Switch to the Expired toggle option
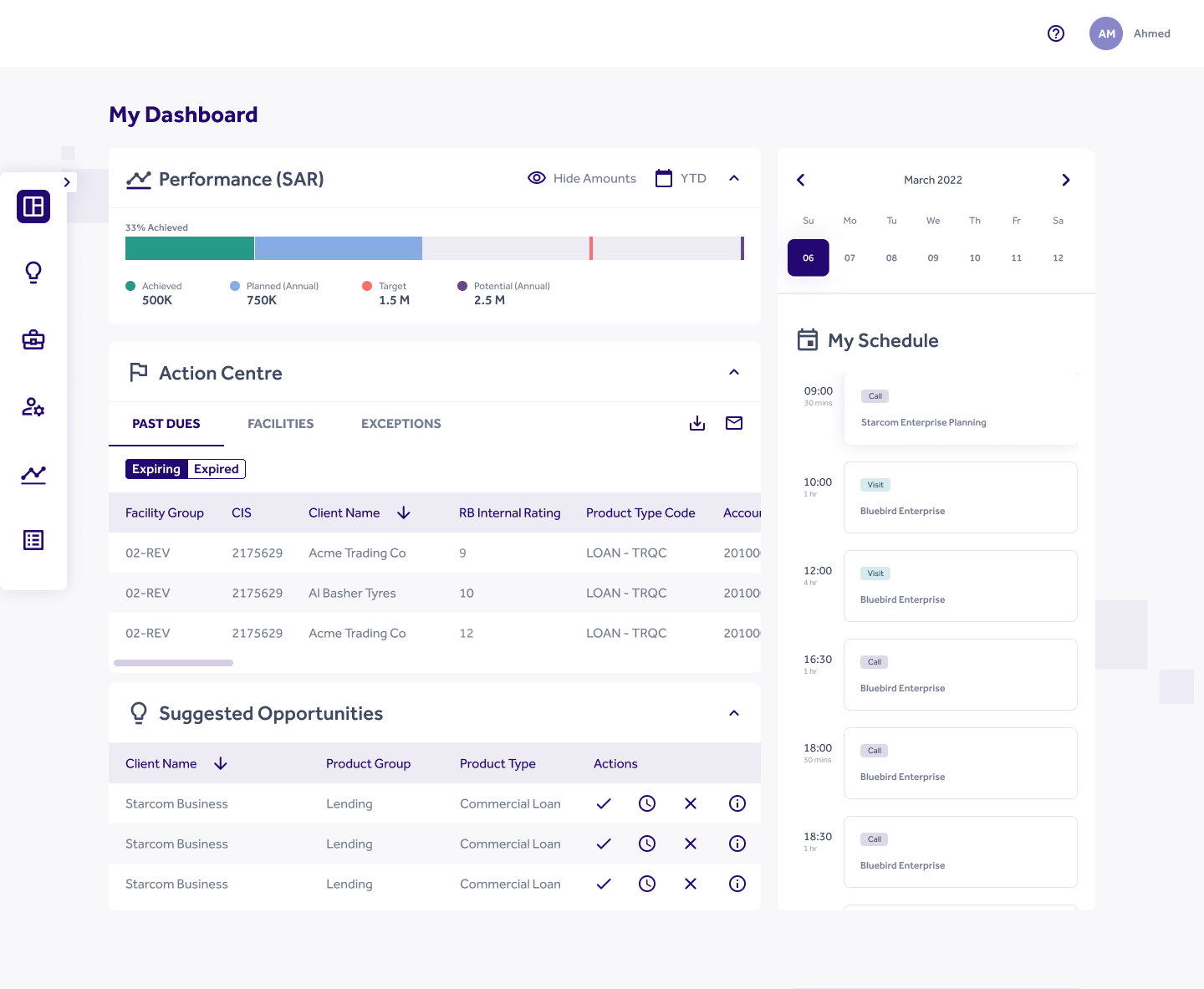1204x989 pixels. click(217, 469)
